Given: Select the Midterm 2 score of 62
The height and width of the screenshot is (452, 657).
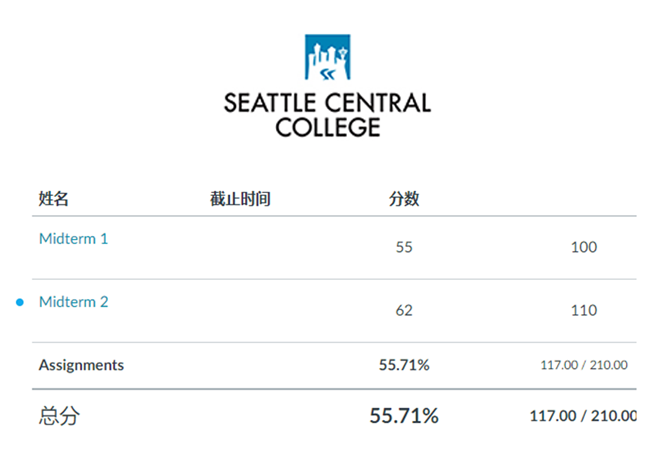Looking at the screenshot, I should tap(404, 310).
